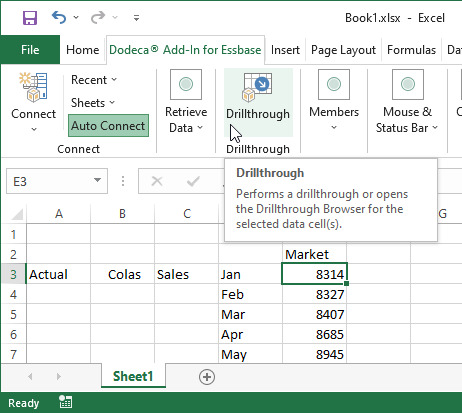Add a new sheet with the plus button
This screenshot has height=413, width=462.
[x=207, y=377]
